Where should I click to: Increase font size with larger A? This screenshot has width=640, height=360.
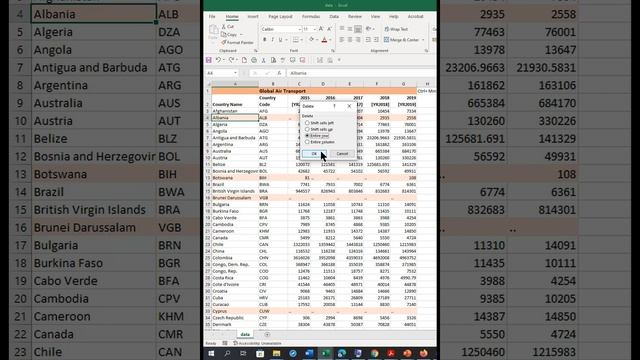321,29
